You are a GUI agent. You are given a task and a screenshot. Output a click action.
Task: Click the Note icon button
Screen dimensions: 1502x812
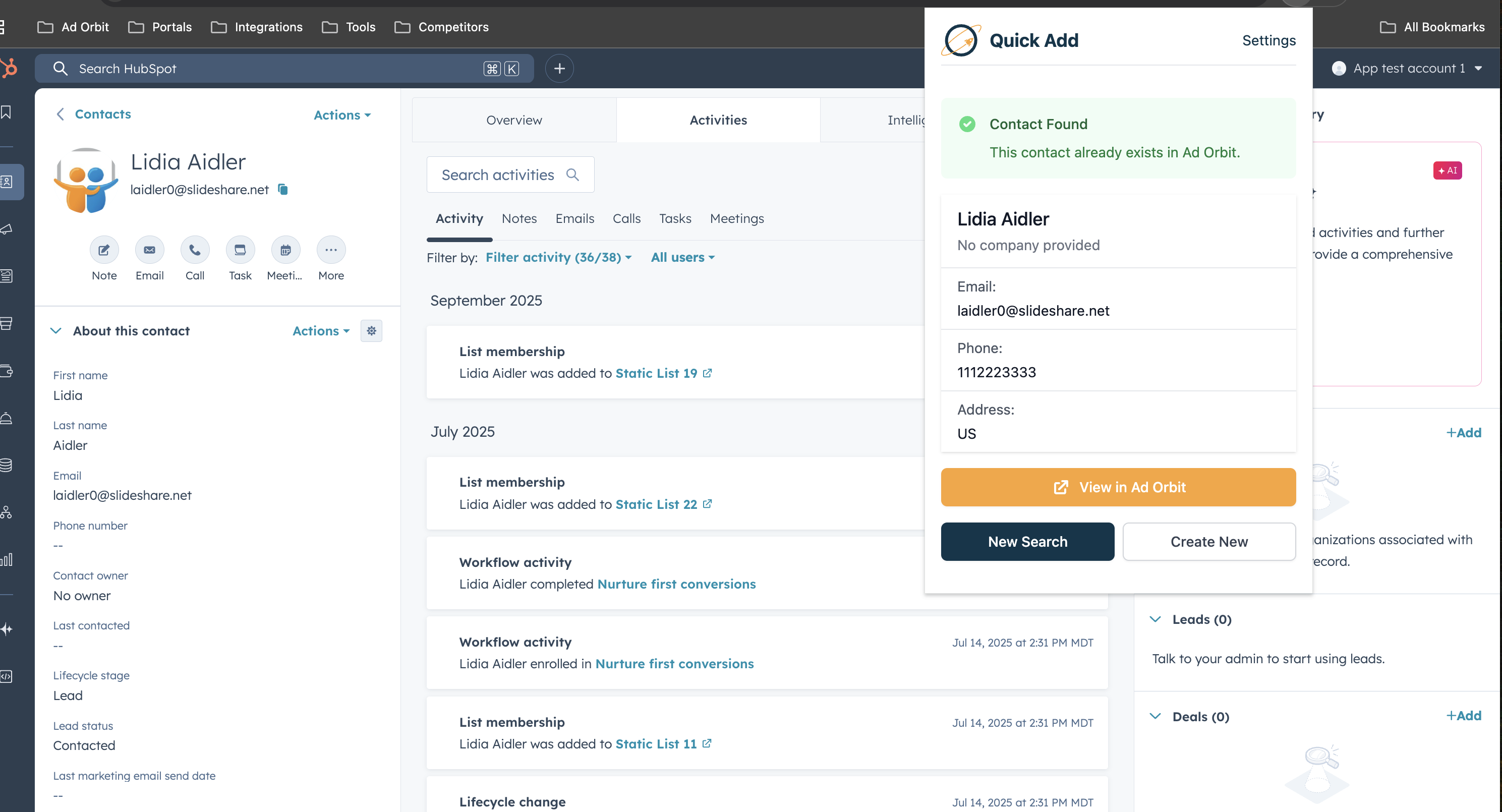(x=104, y=250)
